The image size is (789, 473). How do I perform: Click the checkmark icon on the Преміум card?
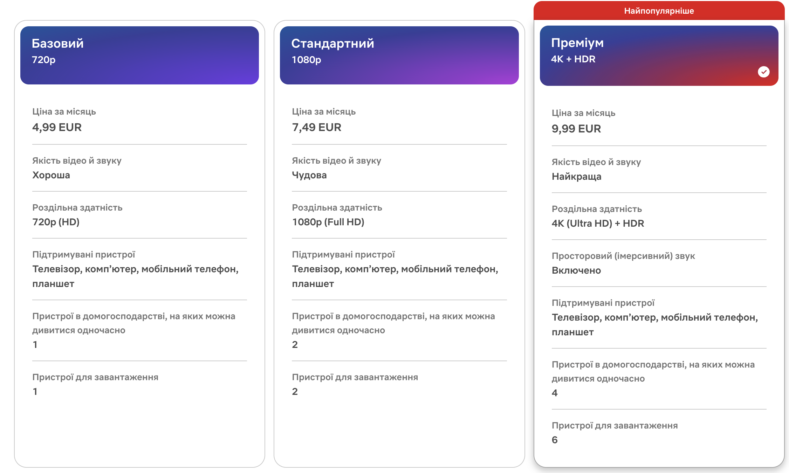pos(763,72)
